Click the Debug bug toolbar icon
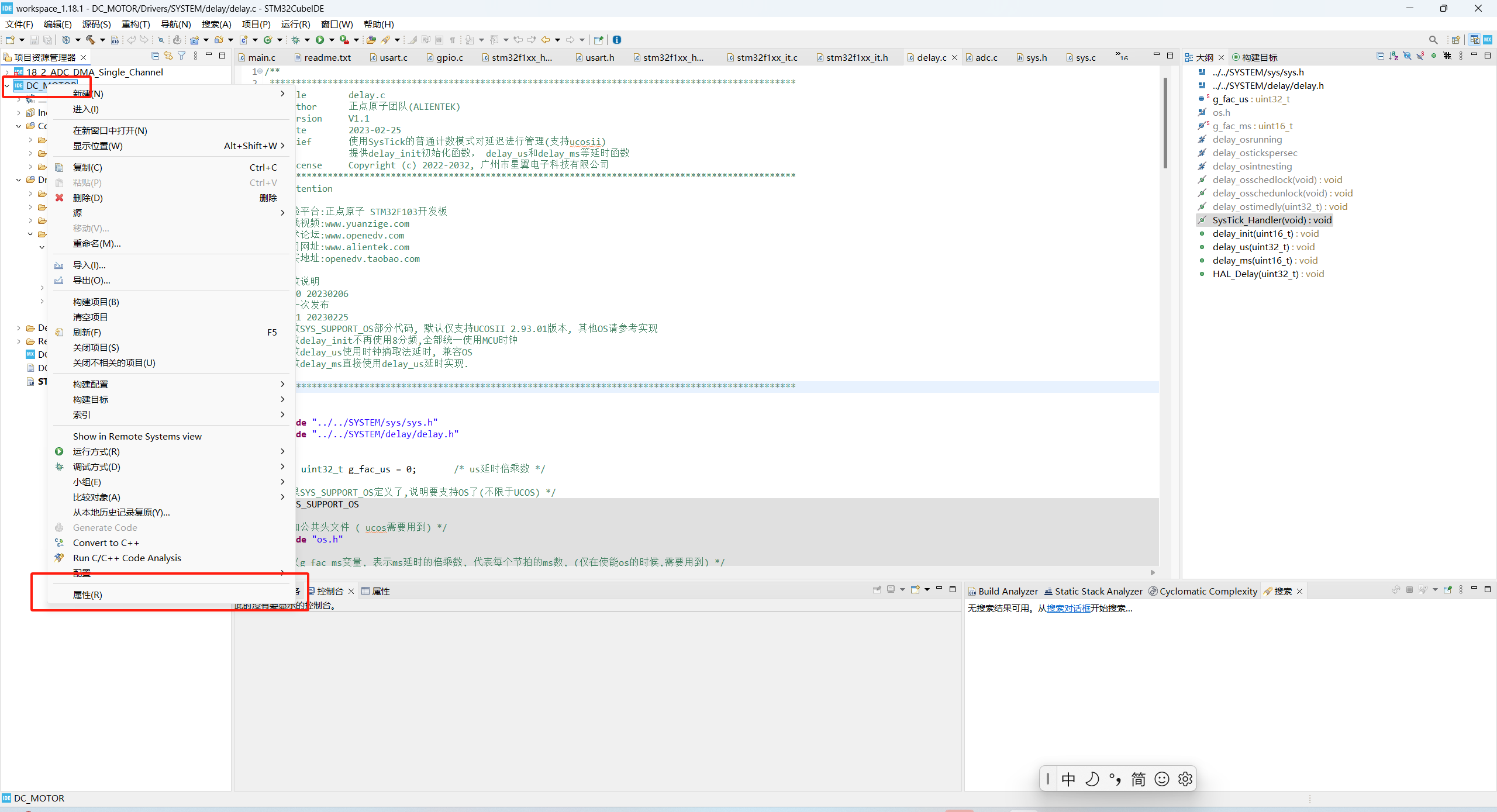 (x=296, y=40)
